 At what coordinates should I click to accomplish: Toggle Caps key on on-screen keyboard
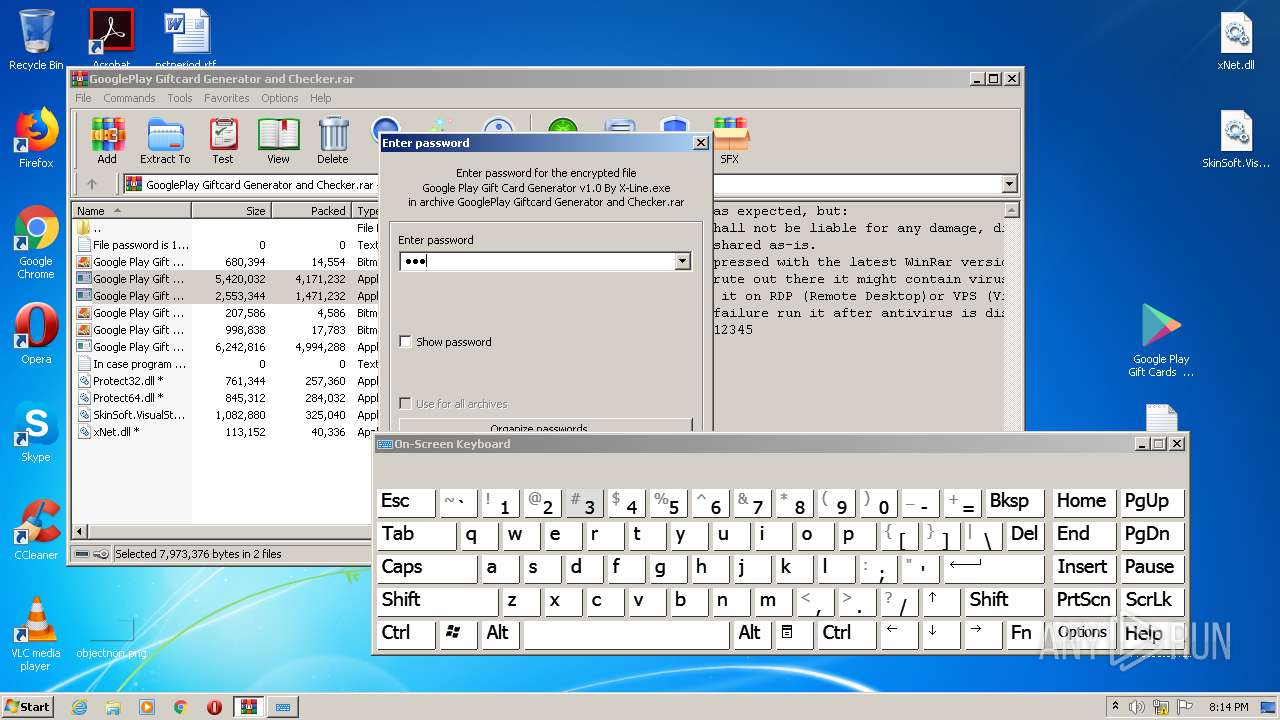(x=427, y=568)
